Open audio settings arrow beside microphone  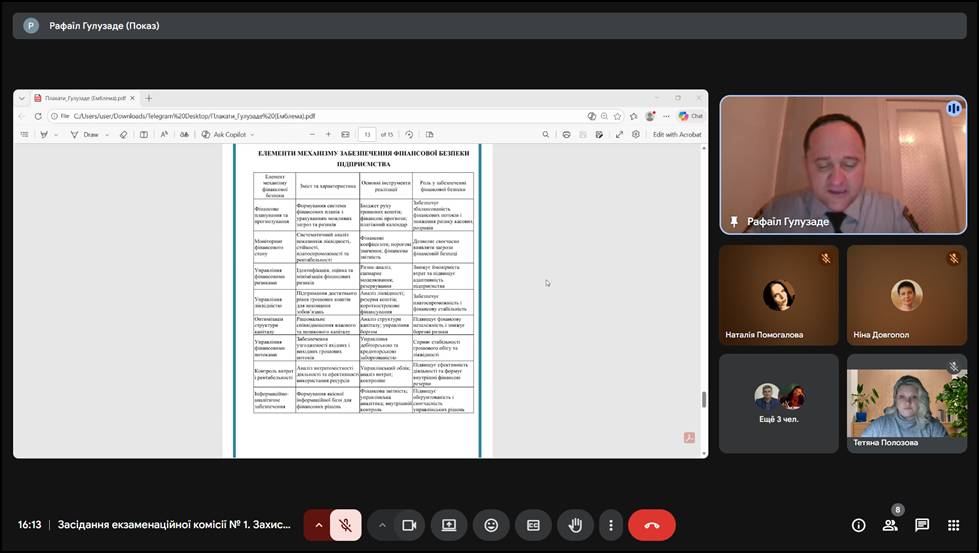319,525
